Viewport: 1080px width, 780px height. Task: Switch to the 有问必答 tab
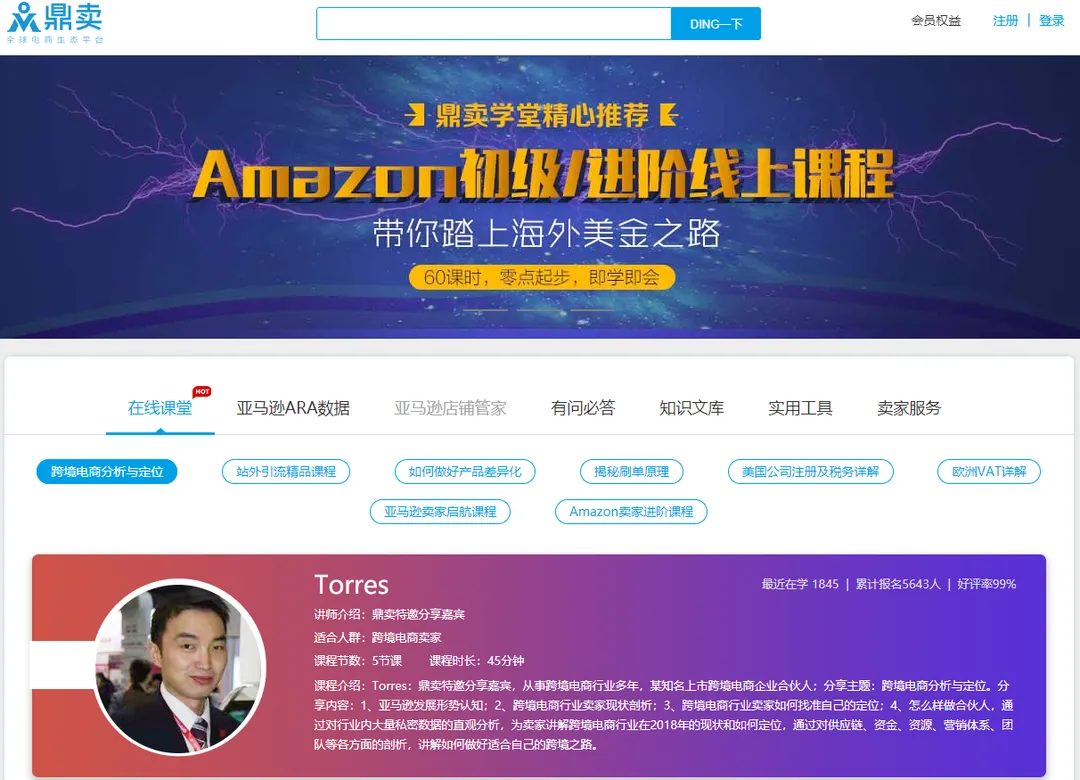point(583,408)
